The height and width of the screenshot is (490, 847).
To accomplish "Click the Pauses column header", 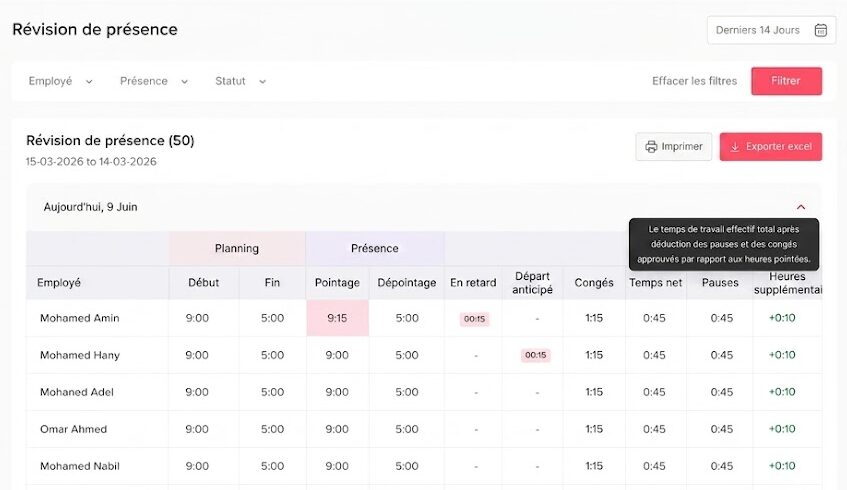I will point(720,283).
